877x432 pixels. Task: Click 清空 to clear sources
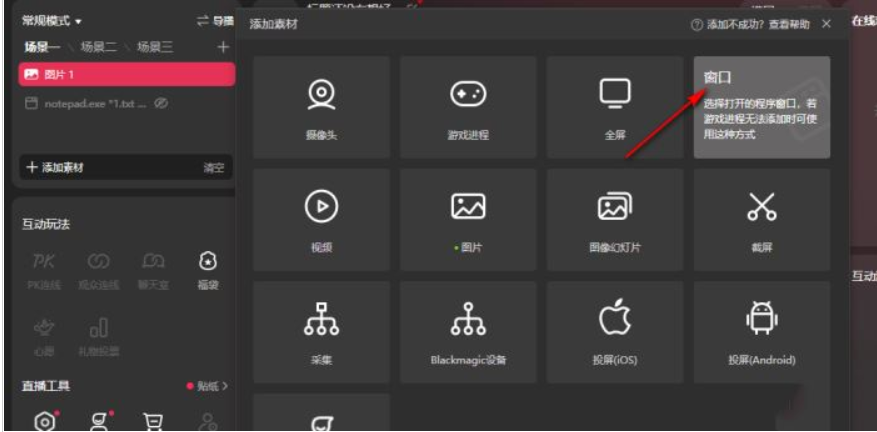pyautogui.click(x=214, y=167)
